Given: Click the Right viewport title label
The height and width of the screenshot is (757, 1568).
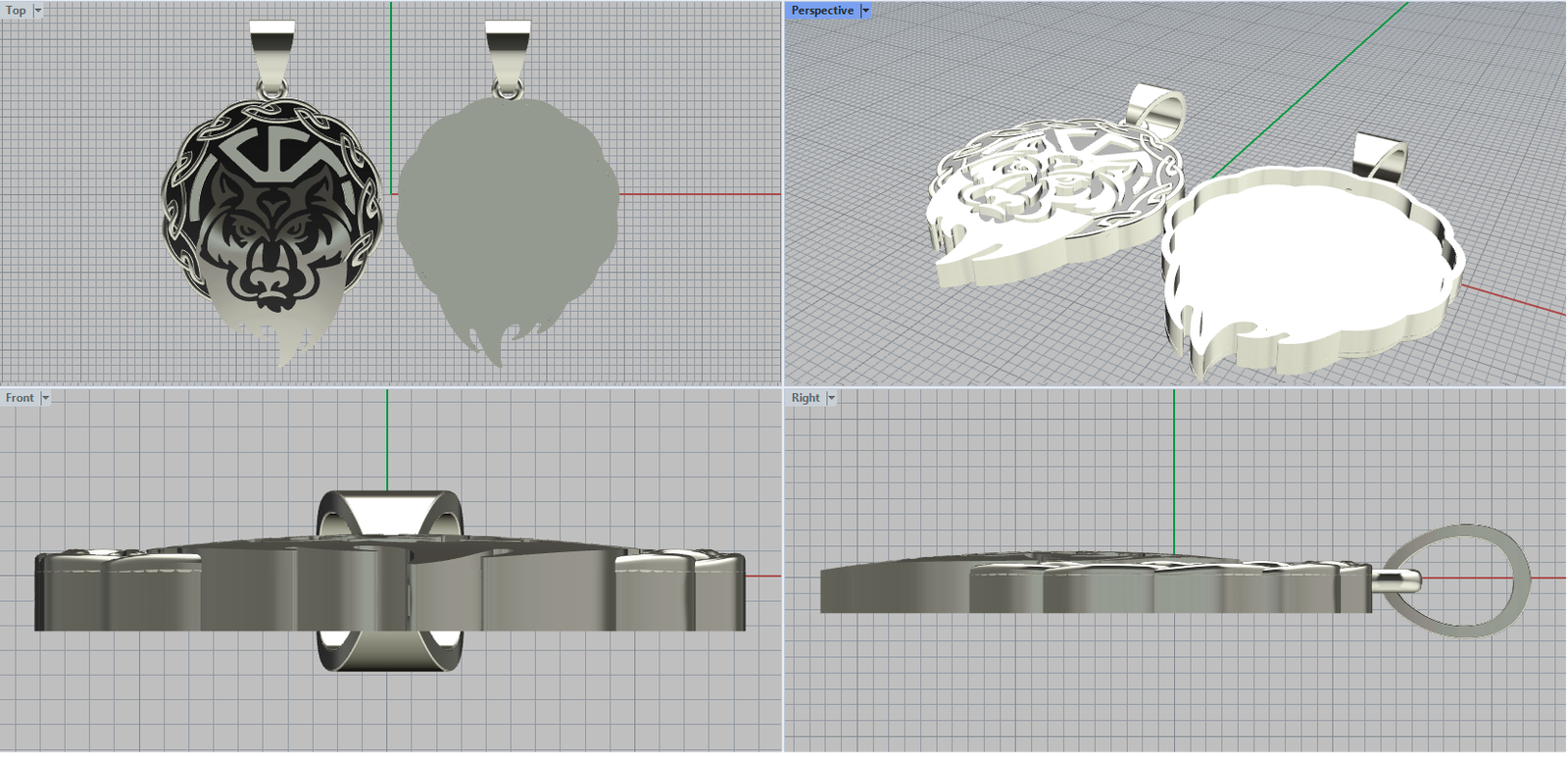Looking at the screenshot, I should [806, 398].
